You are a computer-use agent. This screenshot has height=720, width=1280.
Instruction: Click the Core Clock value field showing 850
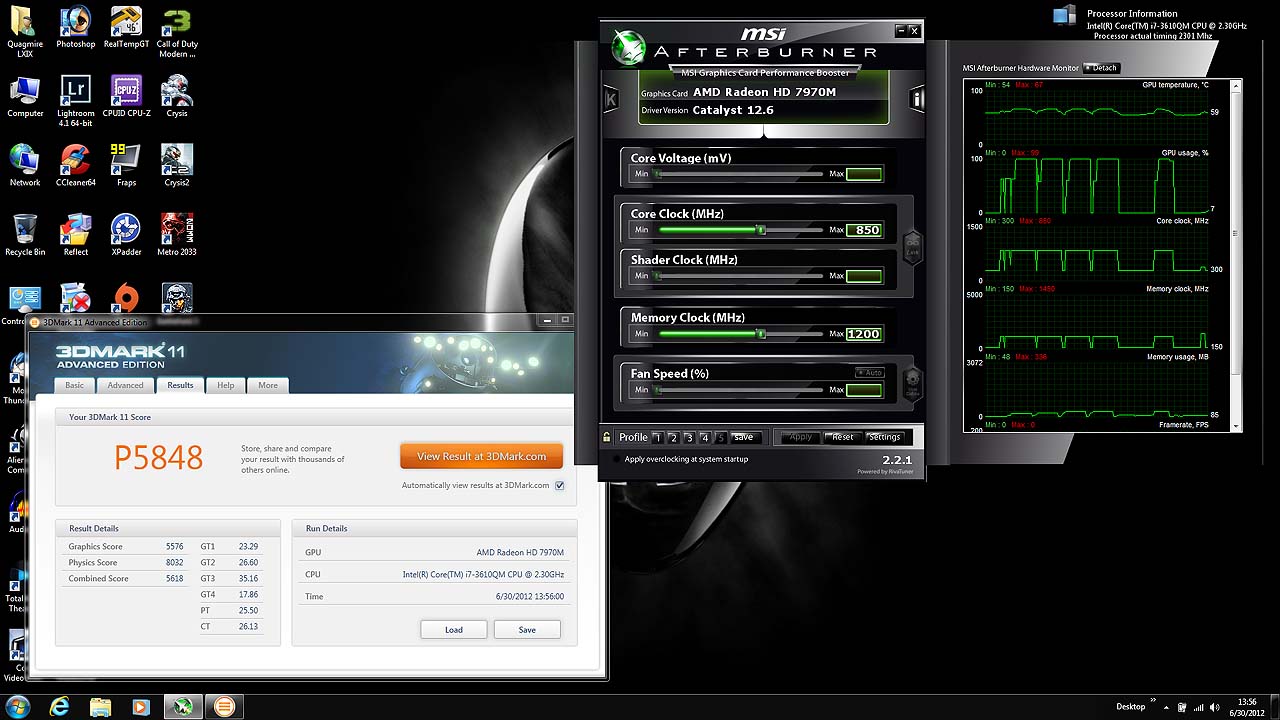(x=864, y=230)
